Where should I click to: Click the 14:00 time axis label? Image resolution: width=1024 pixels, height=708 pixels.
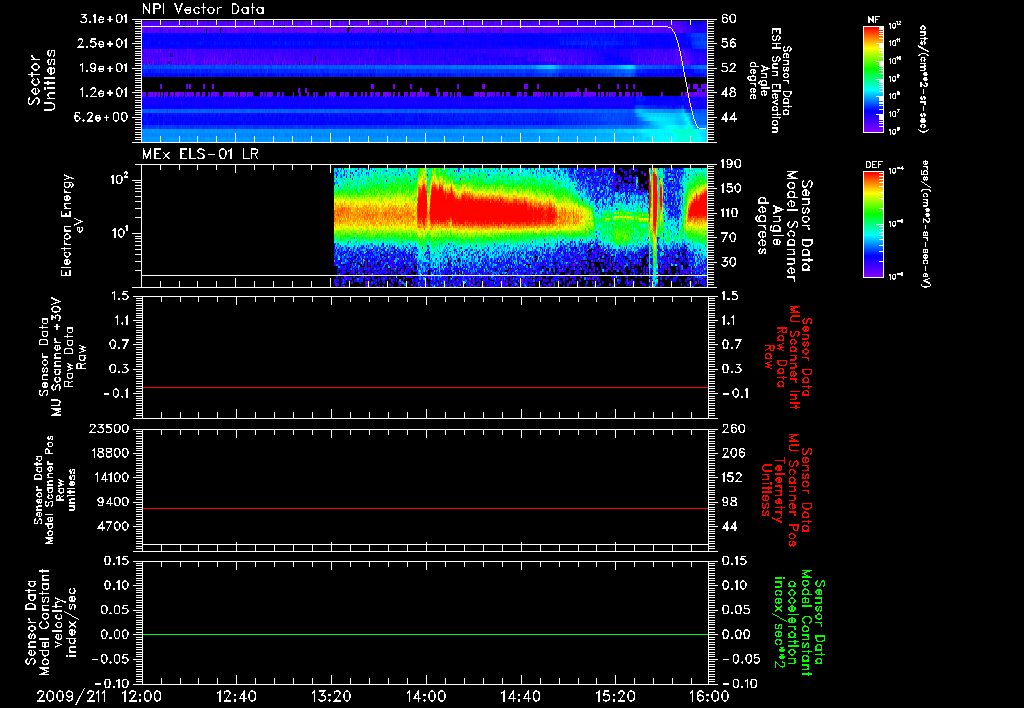426,696
